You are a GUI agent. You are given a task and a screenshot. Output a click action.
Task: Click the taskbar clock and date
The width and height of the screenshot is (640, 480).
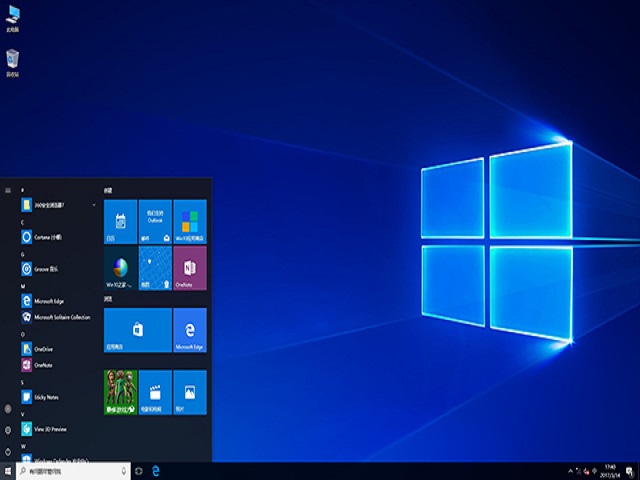pos(609,470)
